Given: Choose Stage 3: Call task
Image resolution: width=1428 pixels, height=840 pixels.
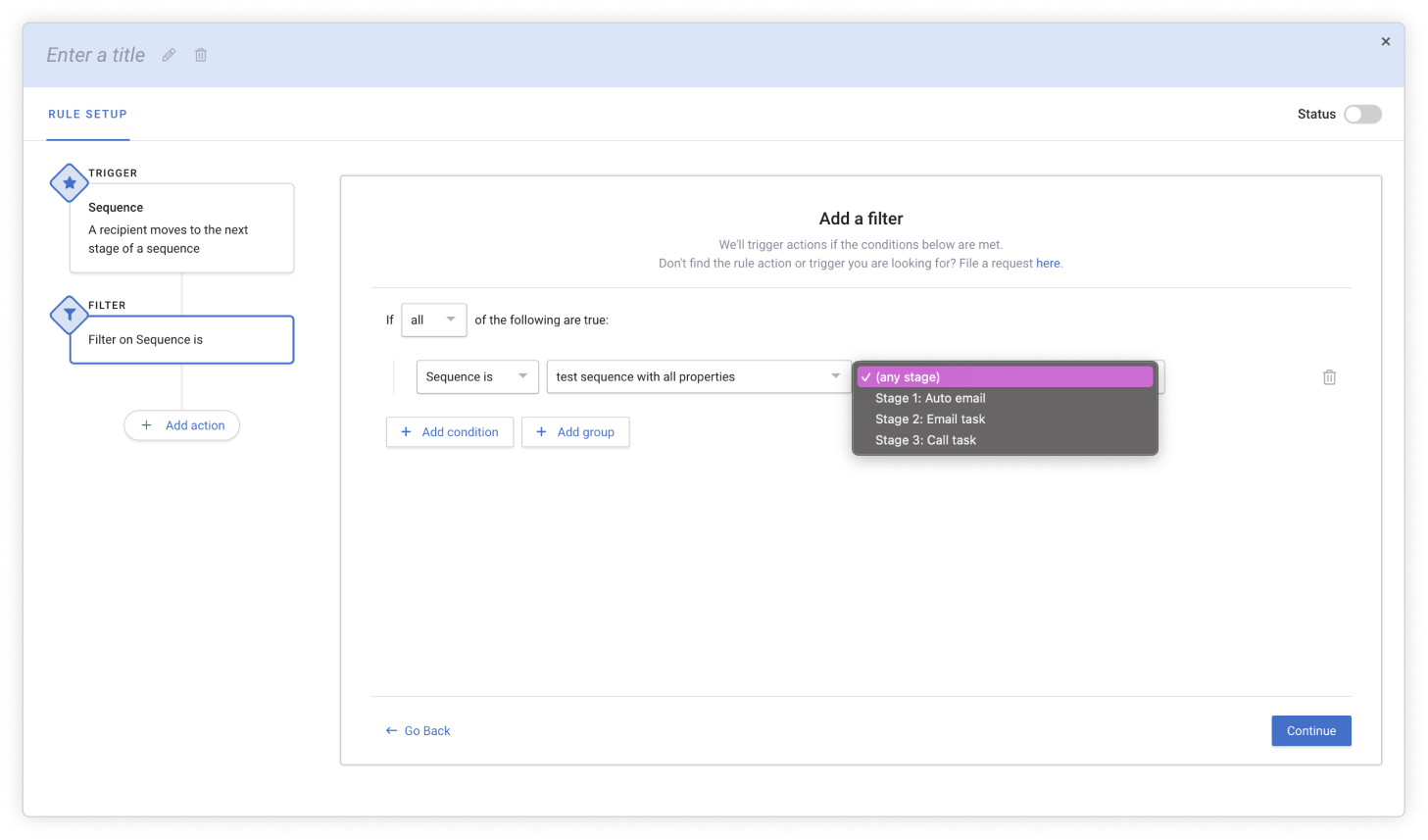Looking at the screenshot, I should point(1005,440).
